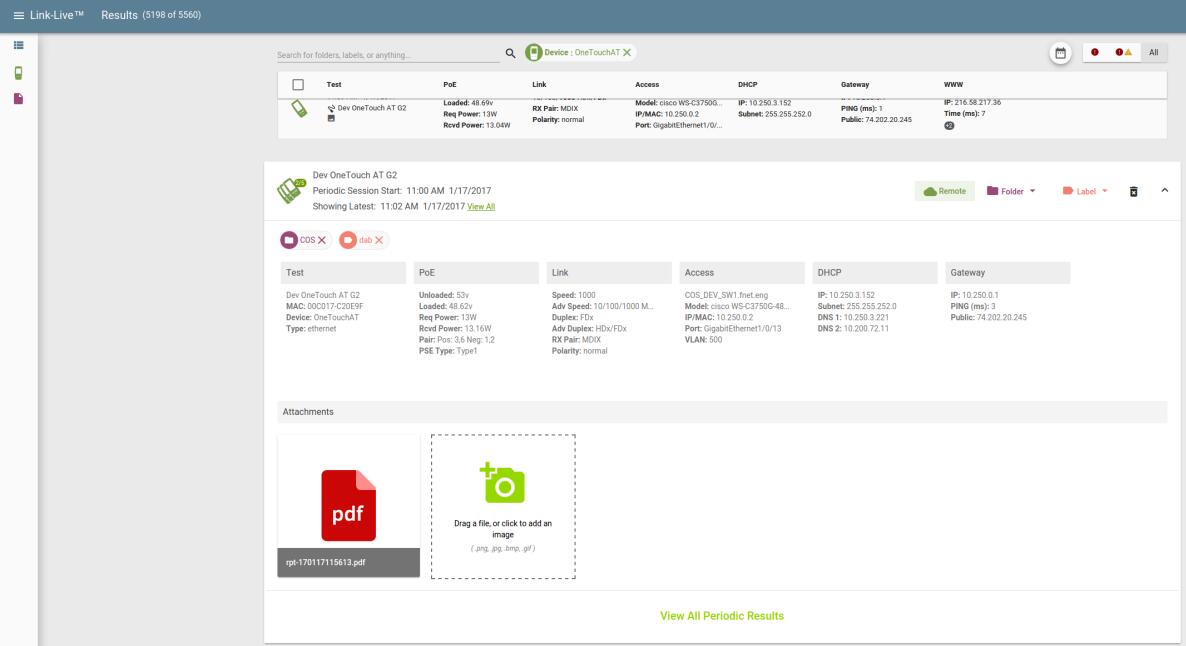Click the search magnifier icon
1186x646 pixels.
click(510, 53)
